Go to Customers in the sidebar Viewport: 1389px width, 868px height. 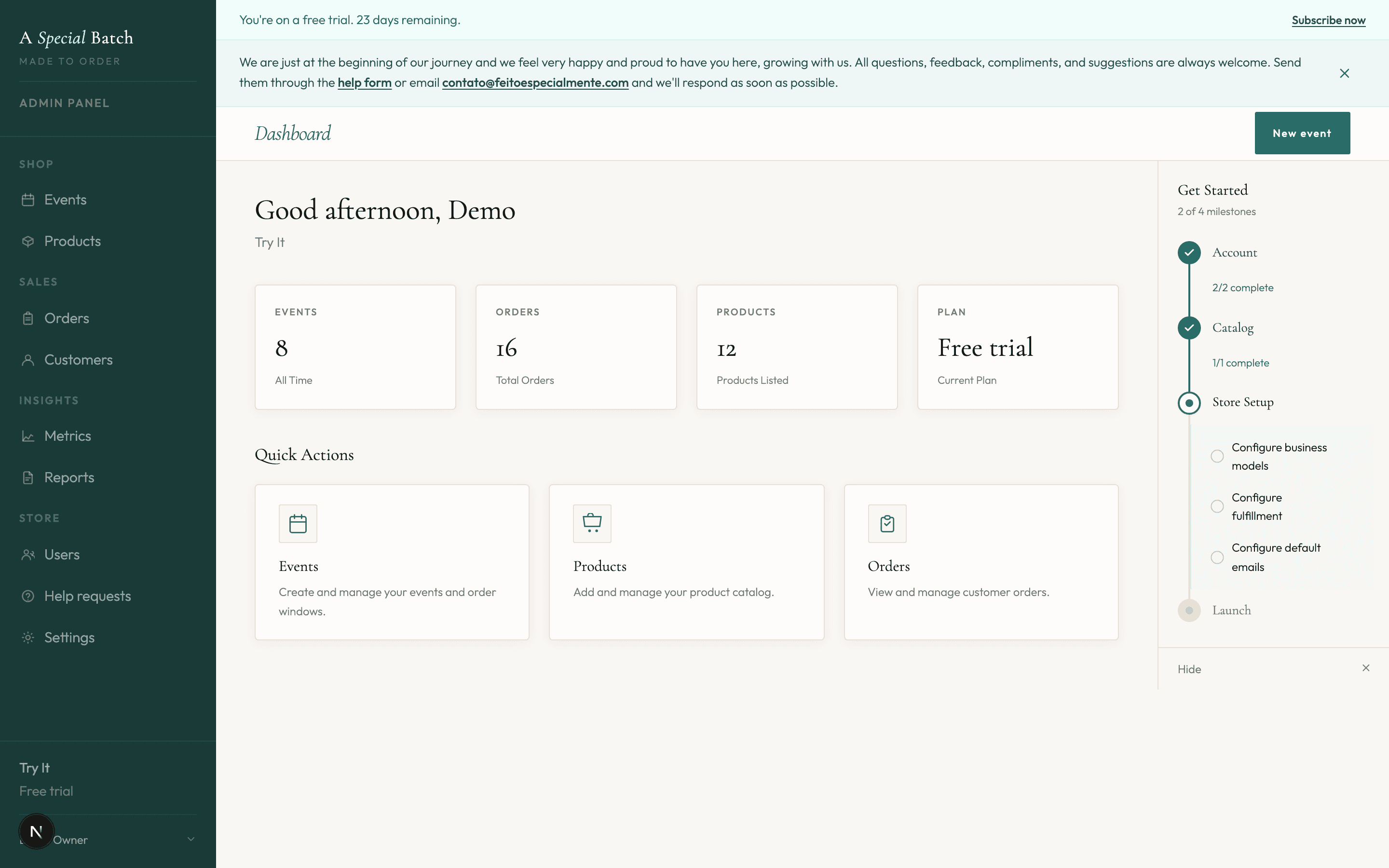(x=108, y=360)
